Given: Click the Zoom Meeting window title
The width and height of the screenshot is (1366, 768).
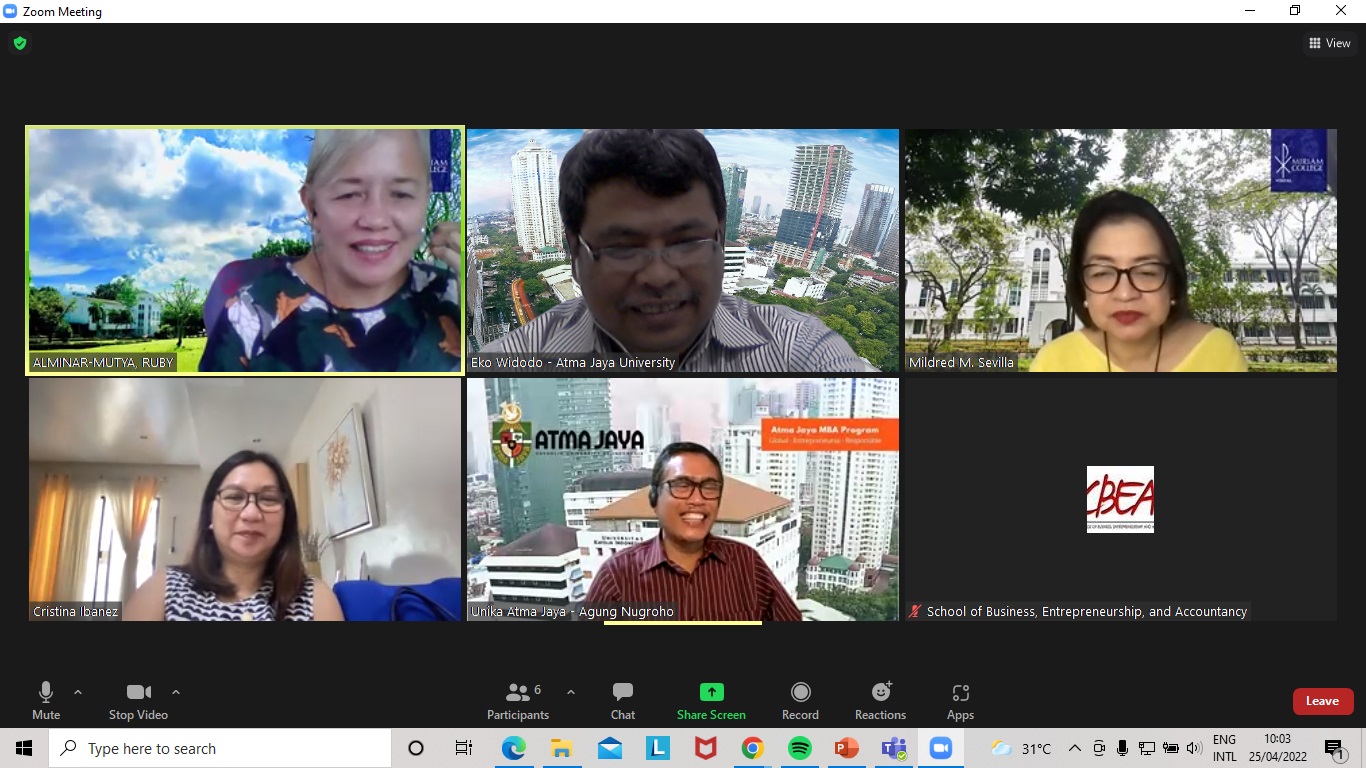Looking at the screenshot, I should (x=62, y=12).
